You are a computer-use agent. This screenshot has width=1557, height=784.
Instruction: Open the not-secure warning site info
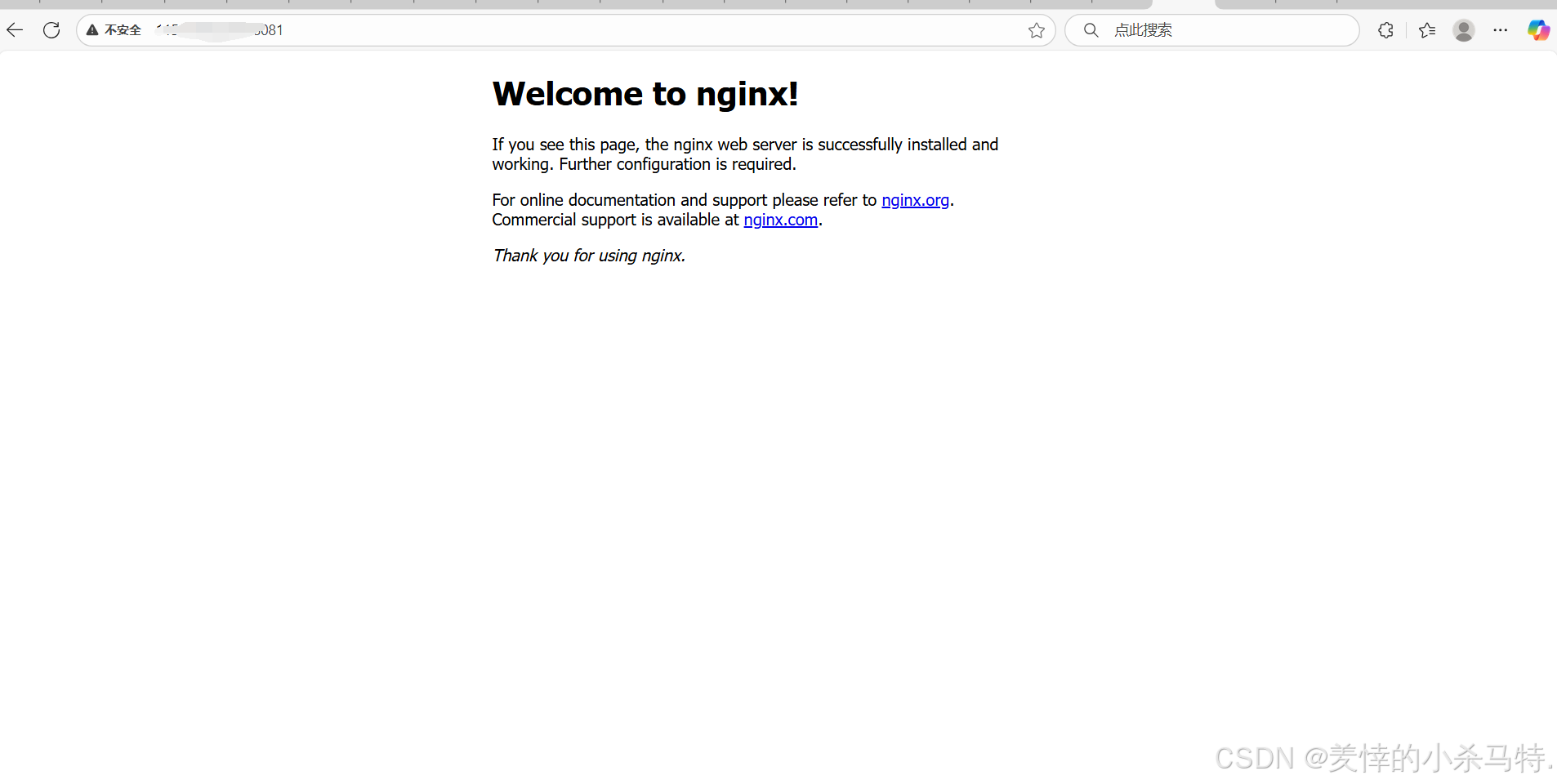pyautogui.click(x=114, y=30)
